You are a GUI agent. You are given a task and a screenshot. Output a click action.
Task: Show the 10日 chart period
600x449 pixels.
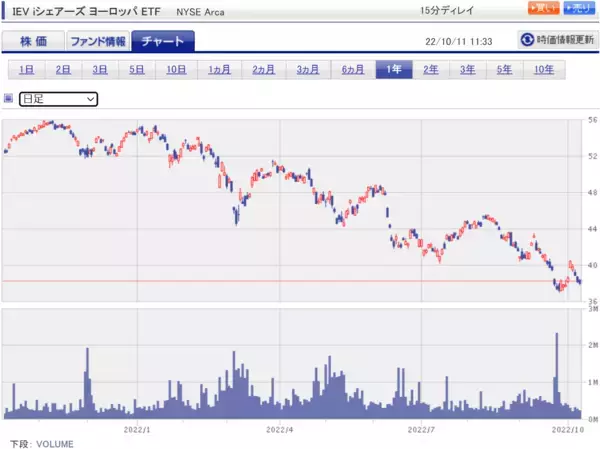coord(176,70)
